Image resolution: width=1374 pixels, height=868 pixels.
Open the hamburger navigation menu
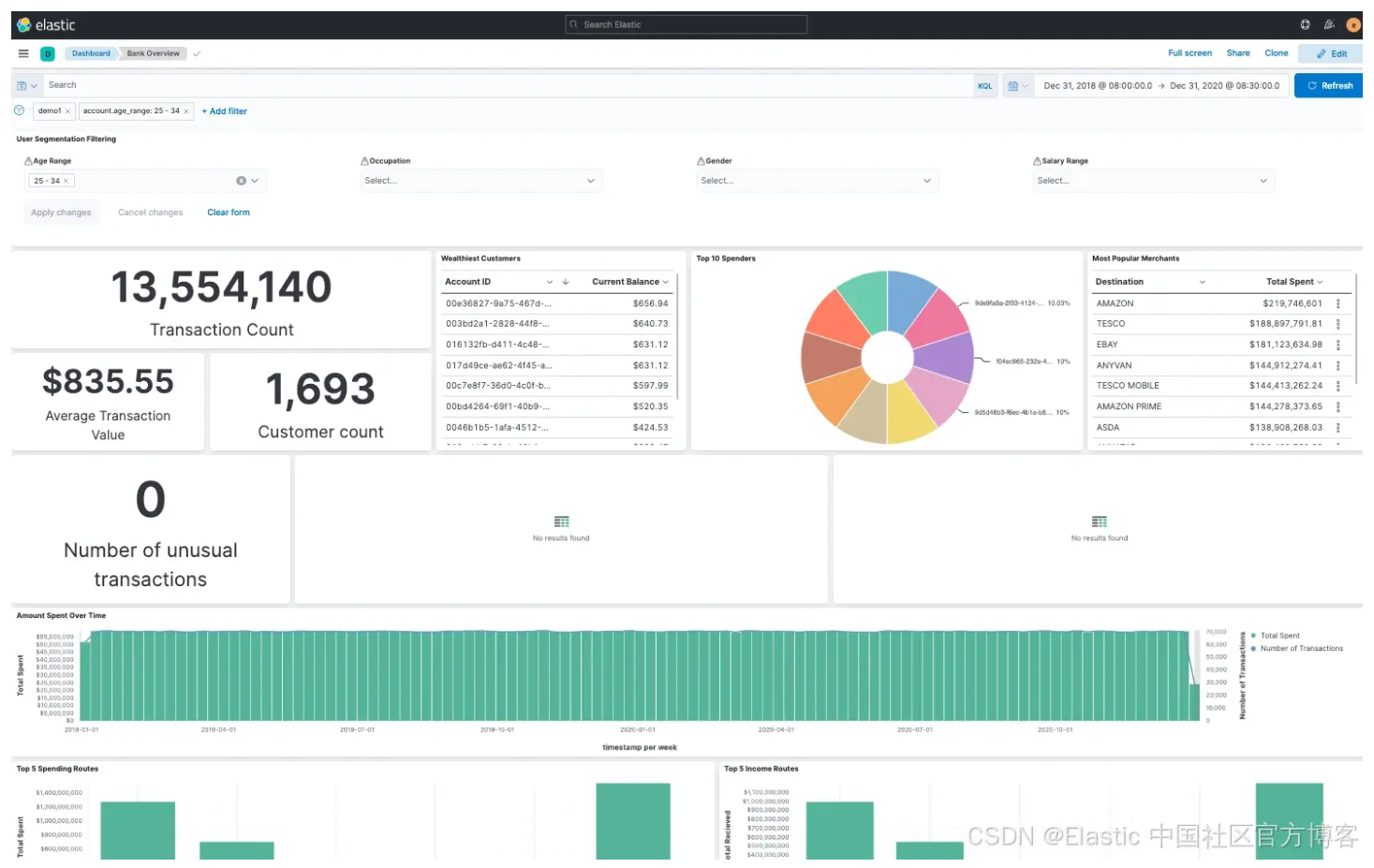23,53
